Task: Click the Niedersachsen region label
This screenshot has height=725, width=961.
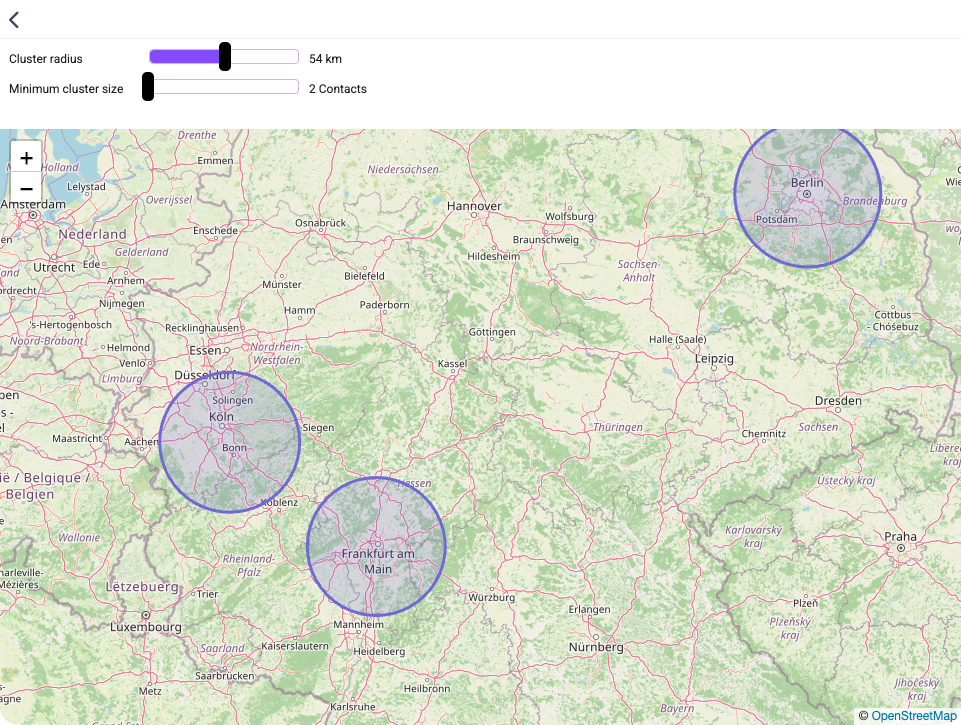Action: pyautogui.click(x=403, y=169)
